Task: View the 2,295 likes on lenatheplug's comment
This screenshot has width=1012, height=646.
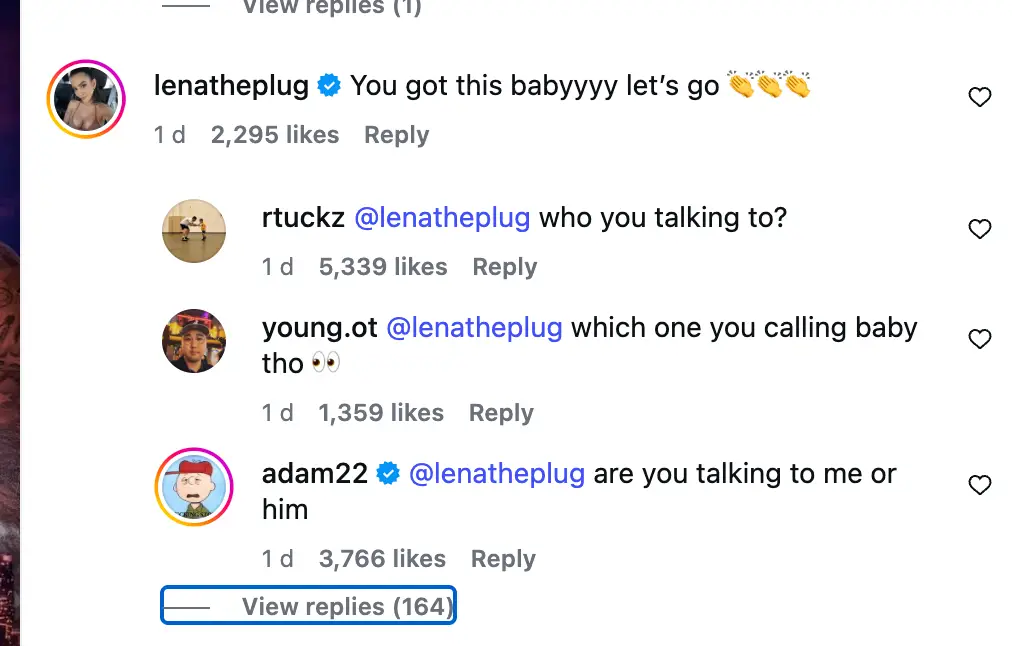Action: [x=275, y=135]
